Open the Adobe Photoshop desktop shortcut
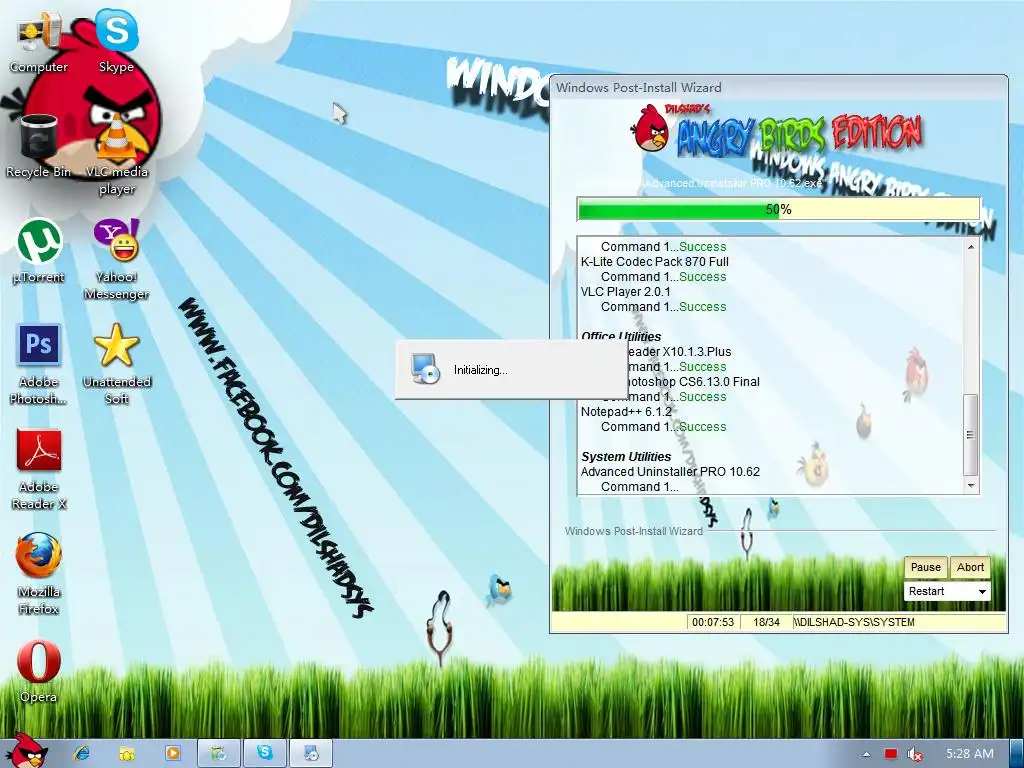1024x768 pixels. click(x=38, y=364)
